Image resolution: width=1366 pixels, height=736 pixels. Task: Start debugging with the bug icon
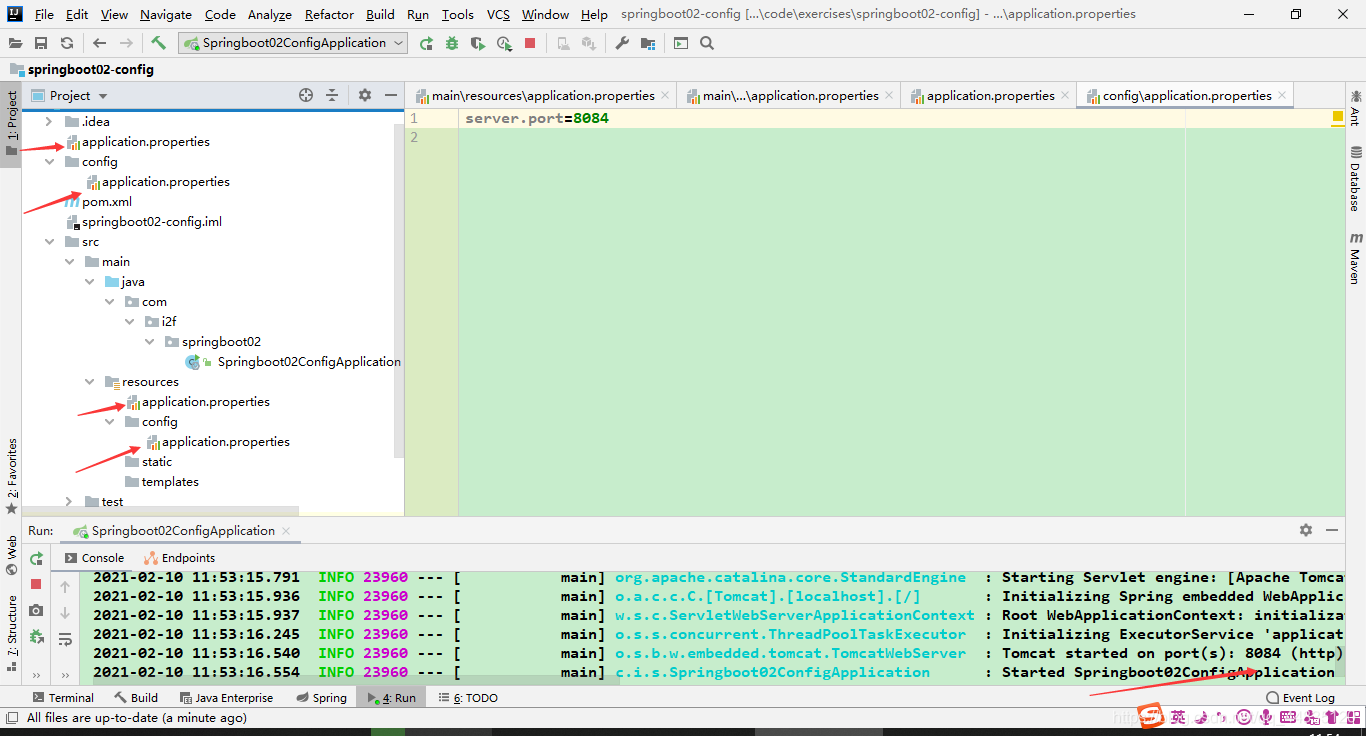[x=452, y=43]
